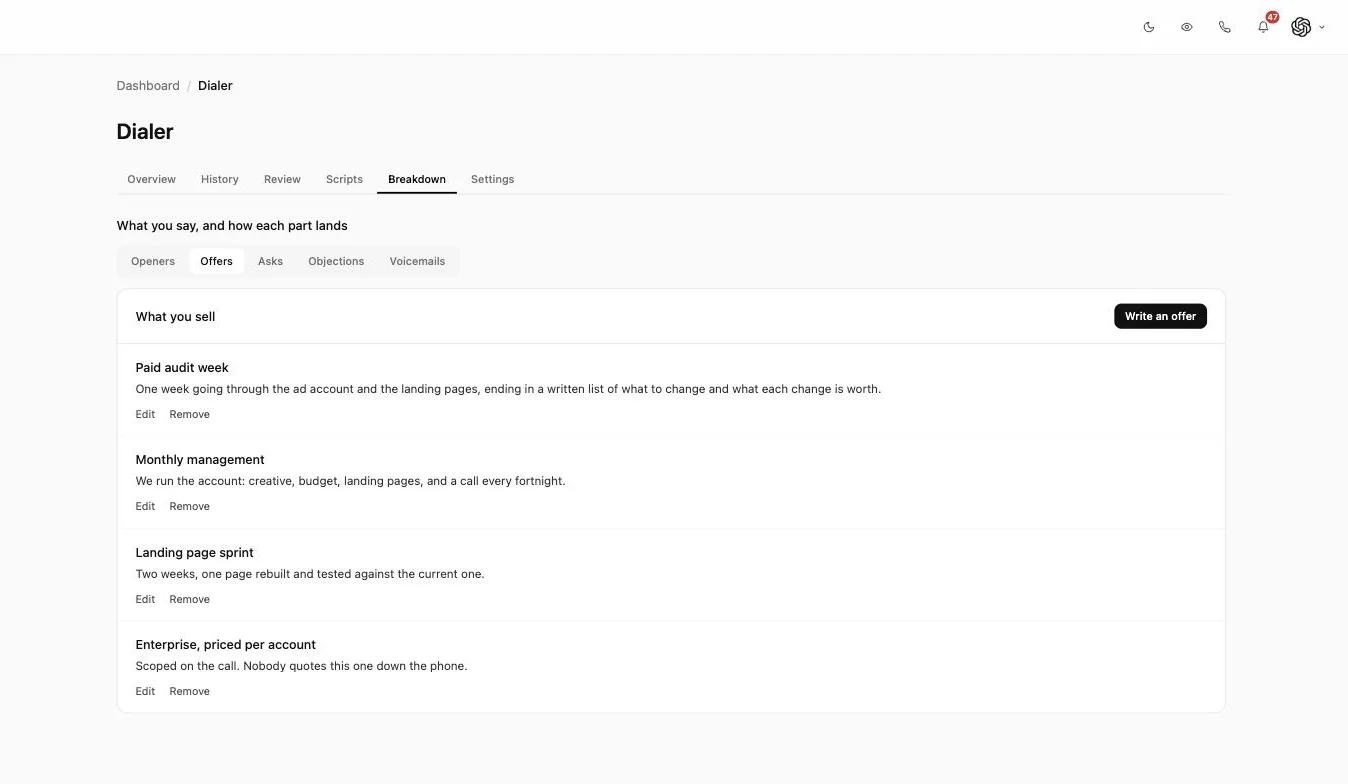This screenshot has height=784, width=1348.
Task: Toggle dark mode moon icon
Action: coord(1149,27)
